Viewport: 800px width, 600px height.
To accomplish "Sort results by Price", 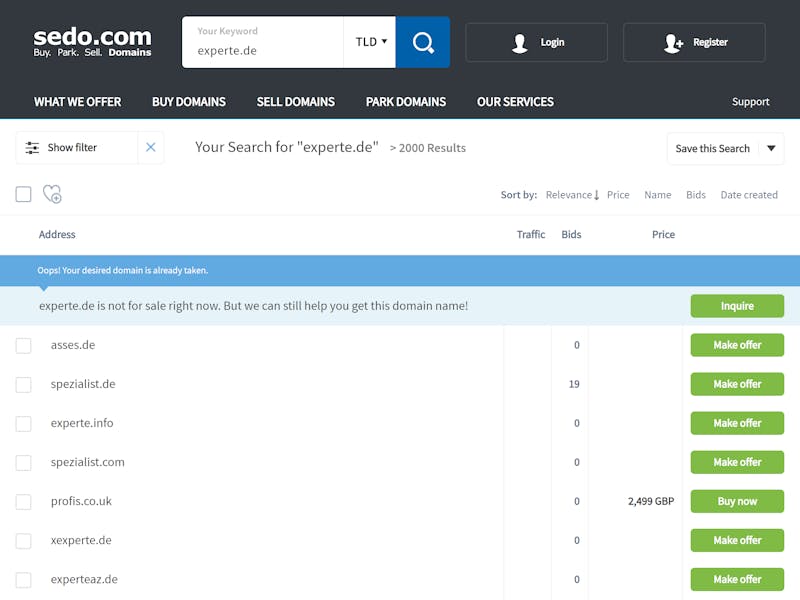I will 618,195.
